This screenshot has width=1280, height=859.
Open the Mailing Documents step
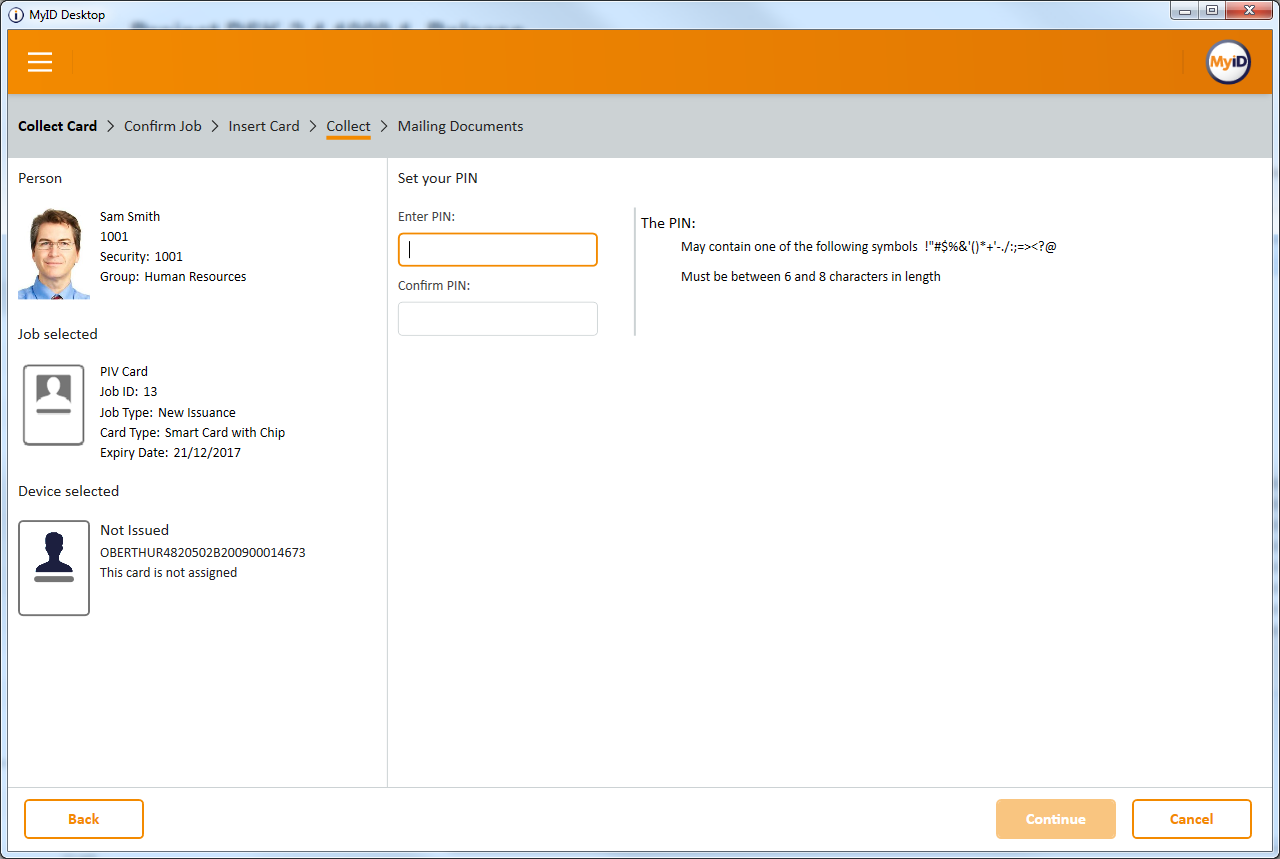coord(460,126)
